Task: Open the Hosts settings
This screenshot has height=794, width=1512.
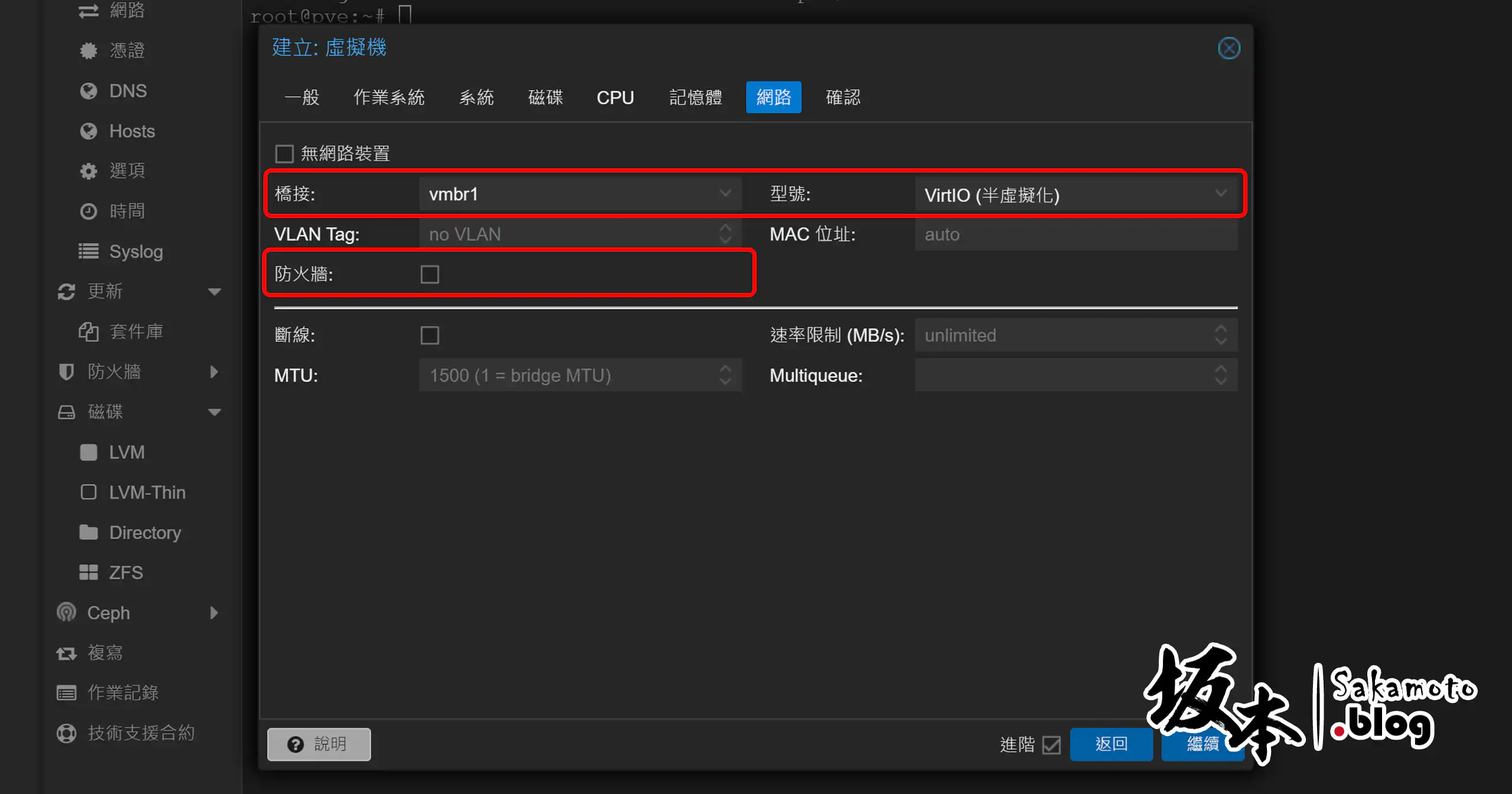Action: pyautogui.click(x=131, y=131)
